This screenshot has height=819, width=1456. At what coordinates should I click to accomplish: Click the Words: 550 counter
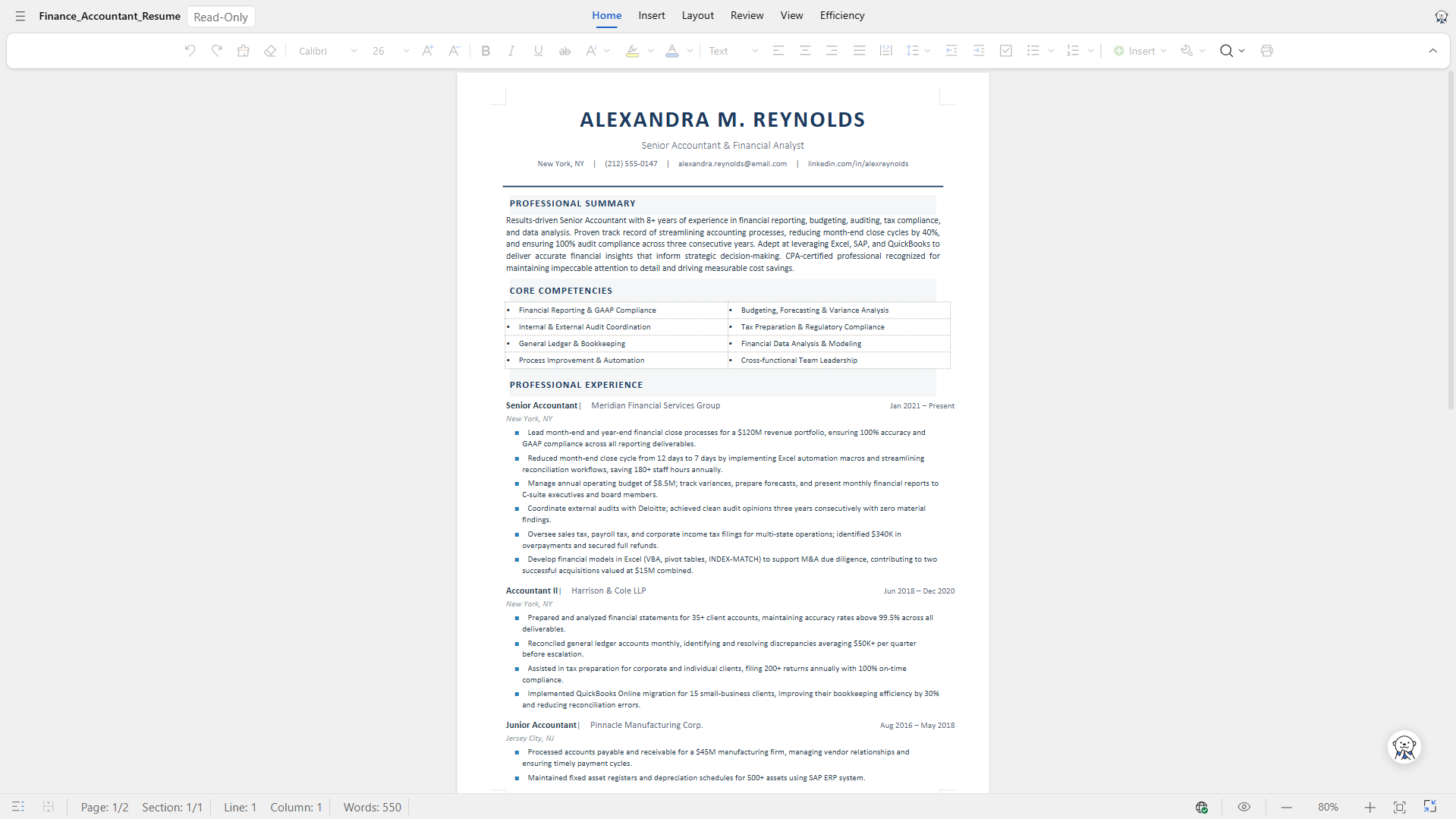click(x=372, y=807)
